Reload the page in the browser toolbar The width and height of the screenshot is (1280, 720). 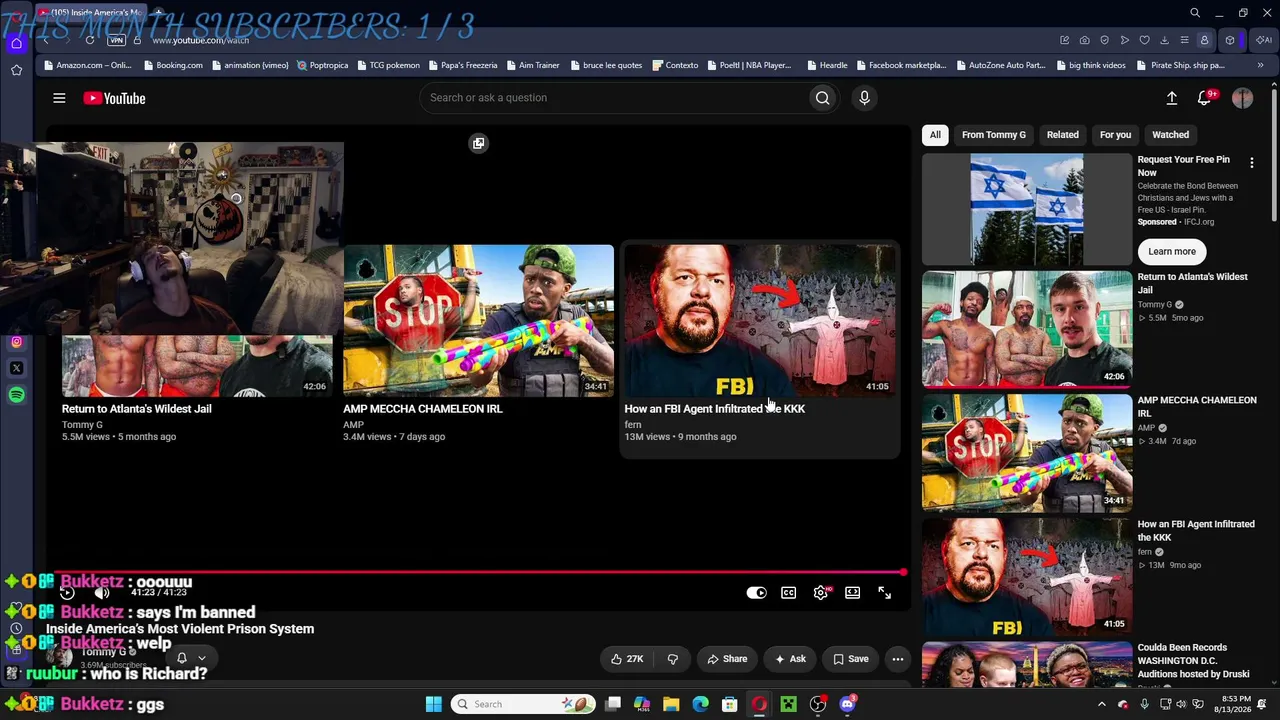(x=90, y=40)
